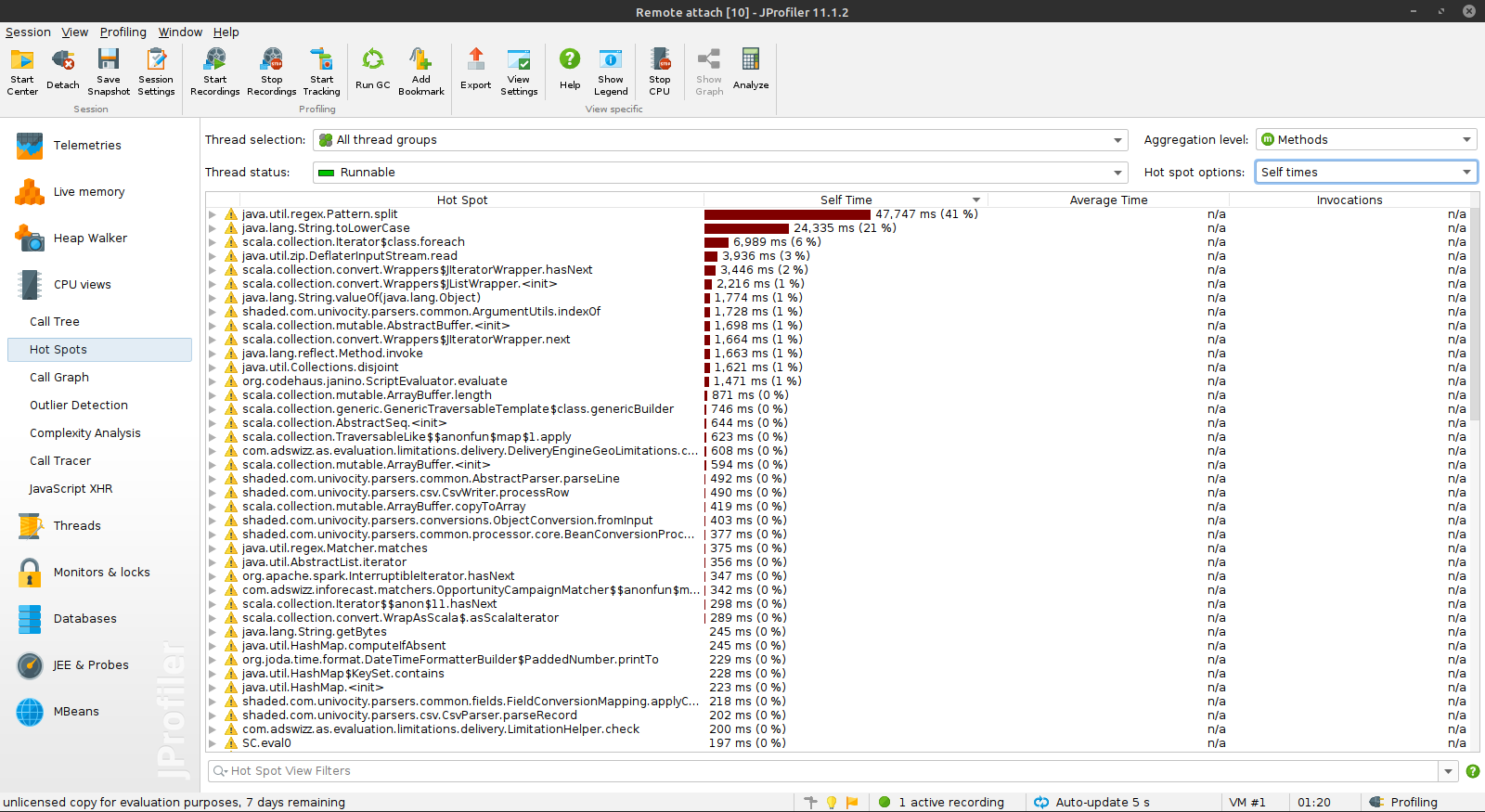Open Session Settings
The height and width of the screenshot is (812, 1485).
156,71
